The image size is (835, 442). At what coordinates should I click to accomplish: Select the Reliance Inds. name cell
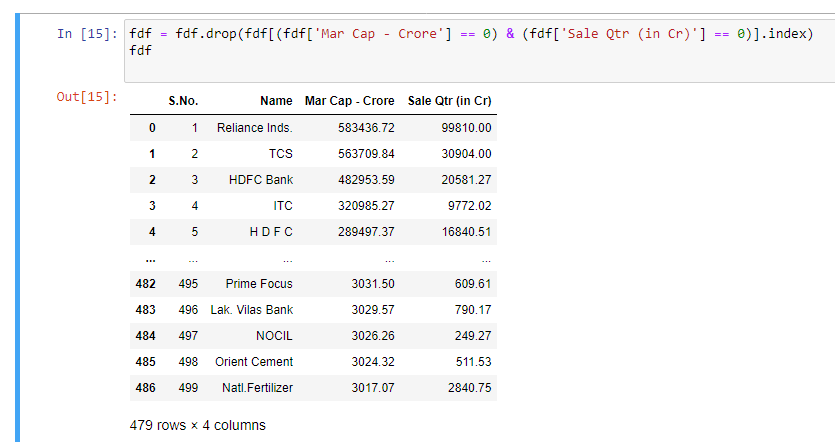point(255,128)
